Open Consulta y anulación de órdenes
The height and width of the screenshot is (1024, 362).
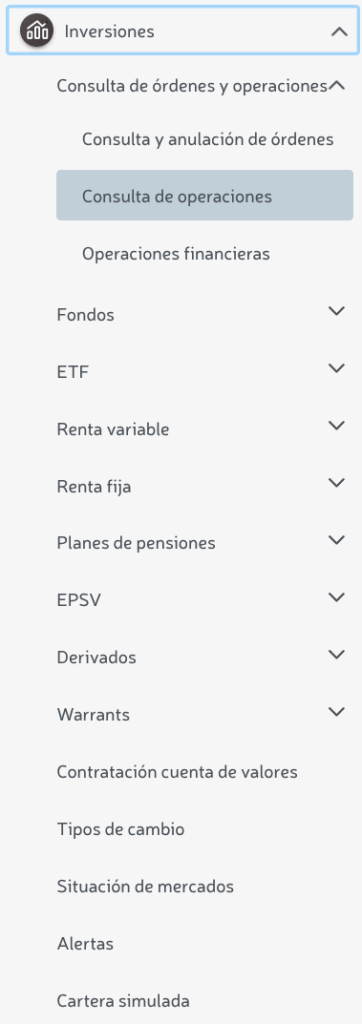[x=208, y=139]
